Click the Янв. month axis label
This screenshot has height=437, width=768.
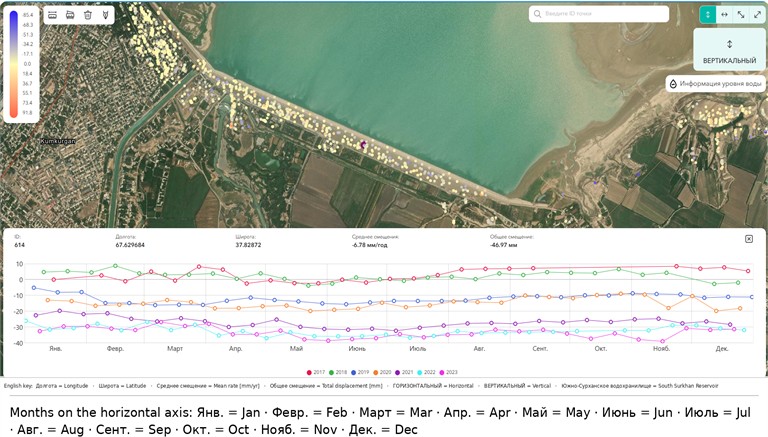point(55,349)
